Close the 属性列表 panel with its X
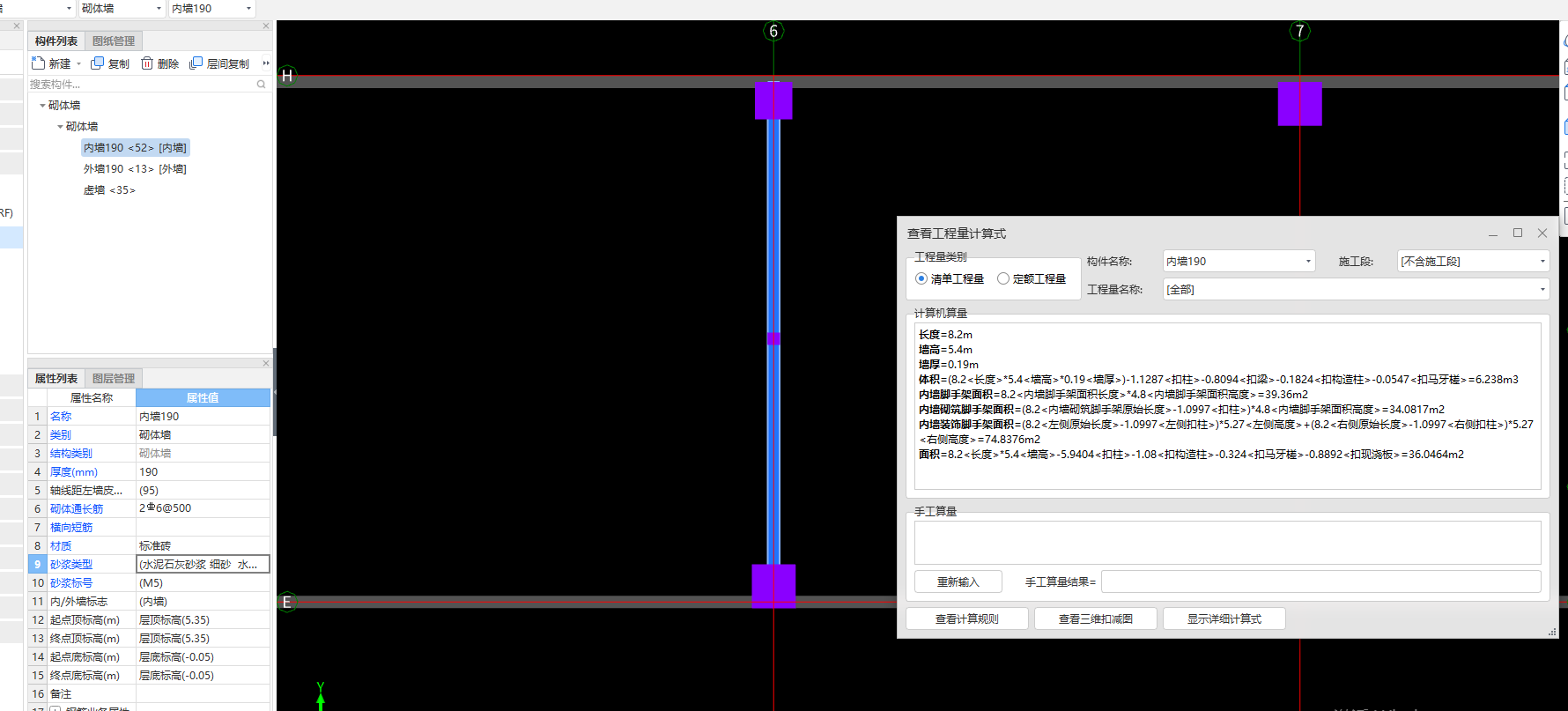Screen dimensions: 1568x711 tap(266, 363)
